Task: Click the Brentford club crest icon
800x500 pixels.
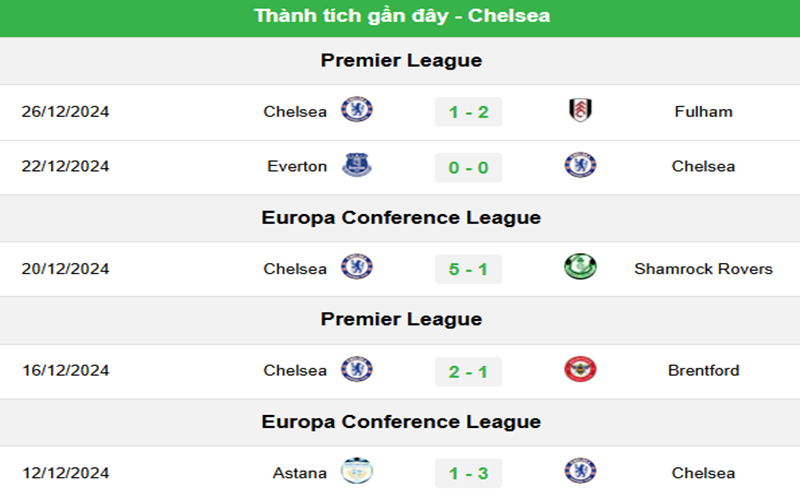Action: pyautogui.click(x=580, y=370)
